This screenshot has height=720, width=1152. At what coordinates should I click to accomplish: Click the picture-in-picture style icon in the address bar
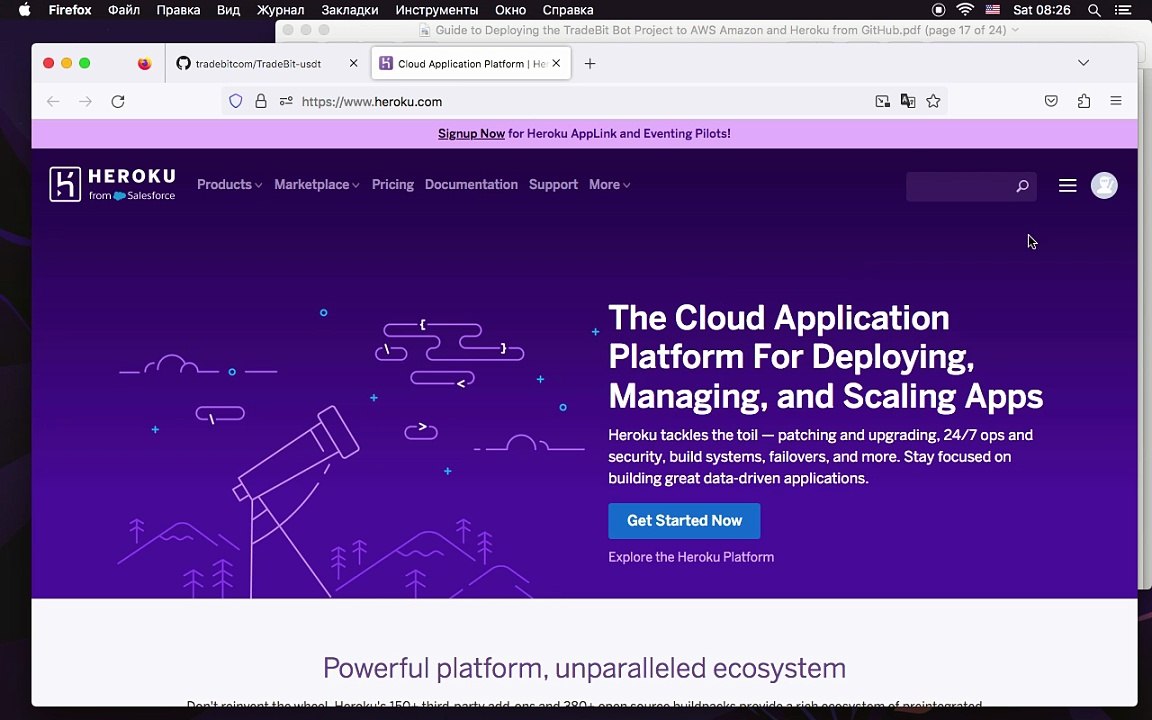click(x=882, y=101)
